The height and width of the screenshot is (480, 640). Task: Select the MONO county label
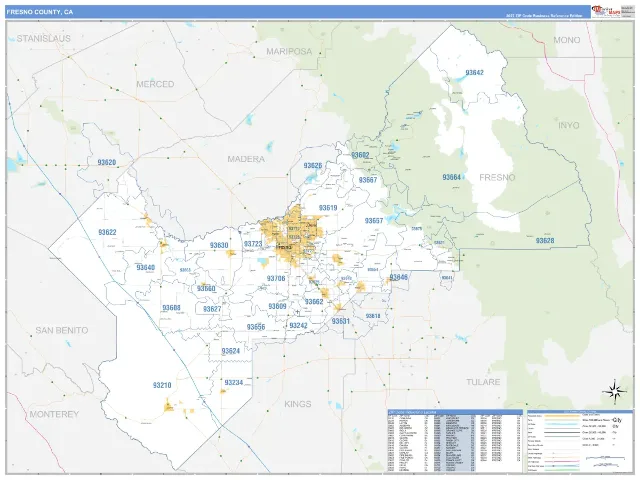[567, 40]
